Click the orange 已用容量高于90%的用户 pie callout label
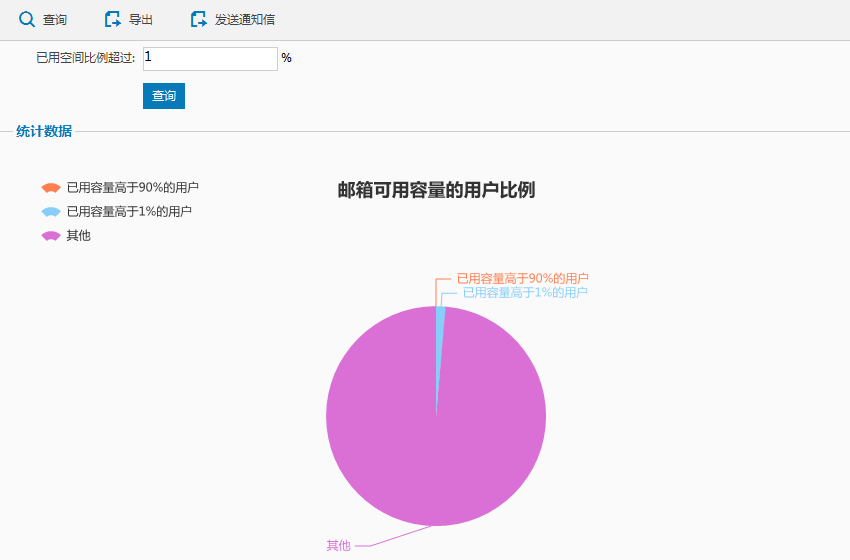 [x=522, y=278]
